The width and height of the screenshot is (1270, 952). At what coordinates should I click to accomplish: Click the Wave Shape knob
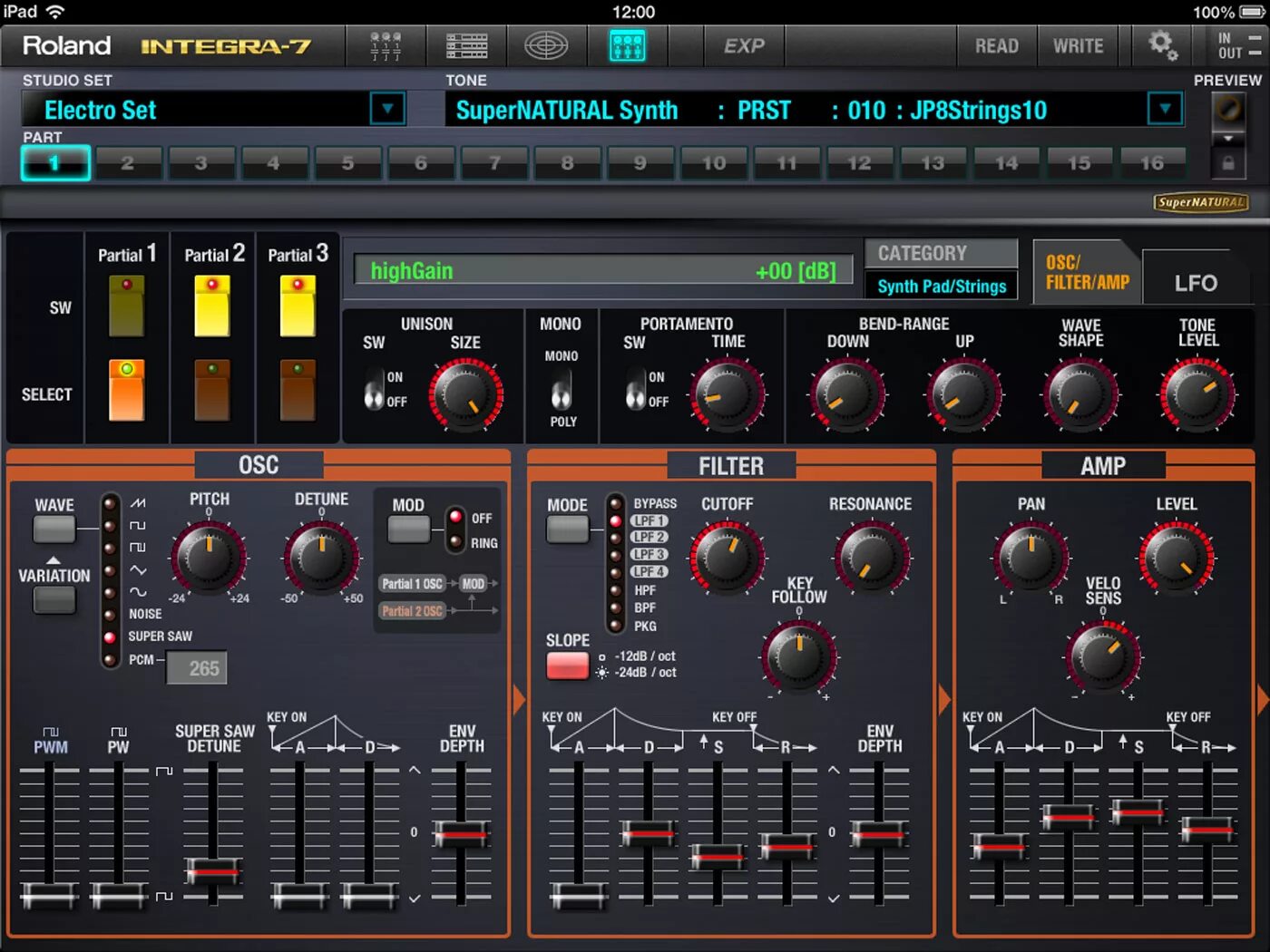[1080, 394]
